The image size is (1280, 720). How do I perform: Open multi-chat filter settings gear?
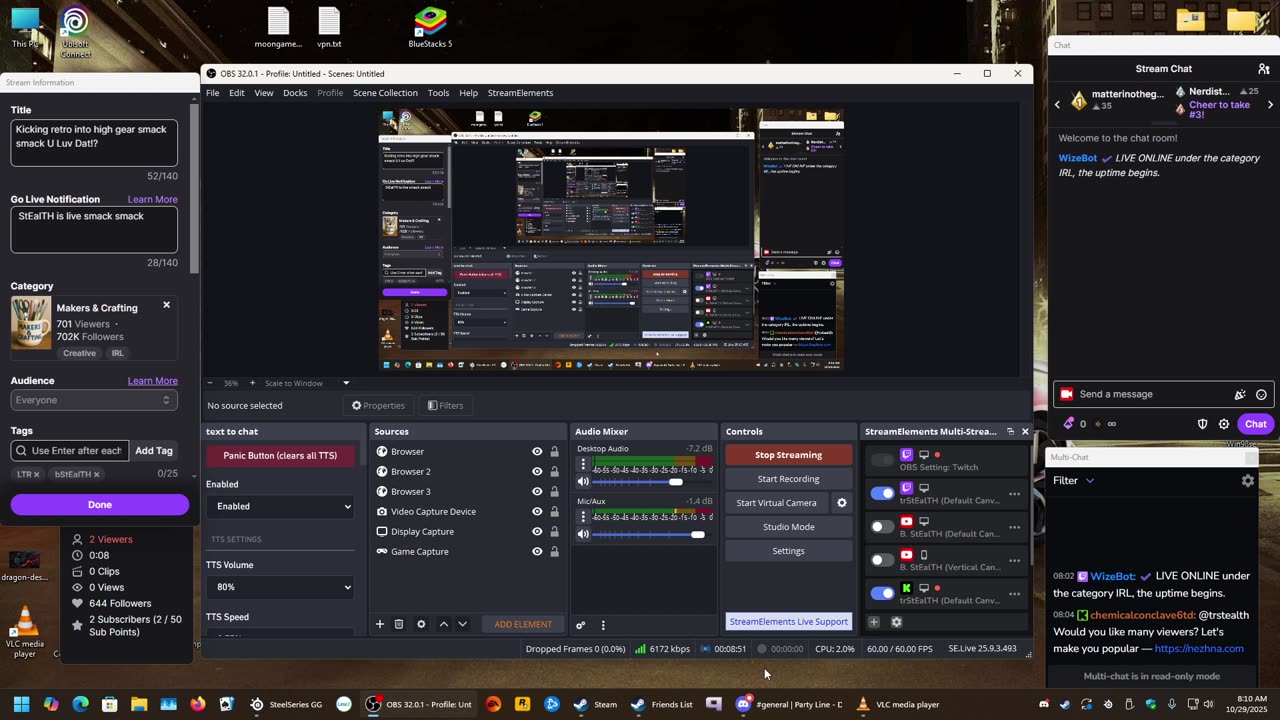tap(1247, 481)
